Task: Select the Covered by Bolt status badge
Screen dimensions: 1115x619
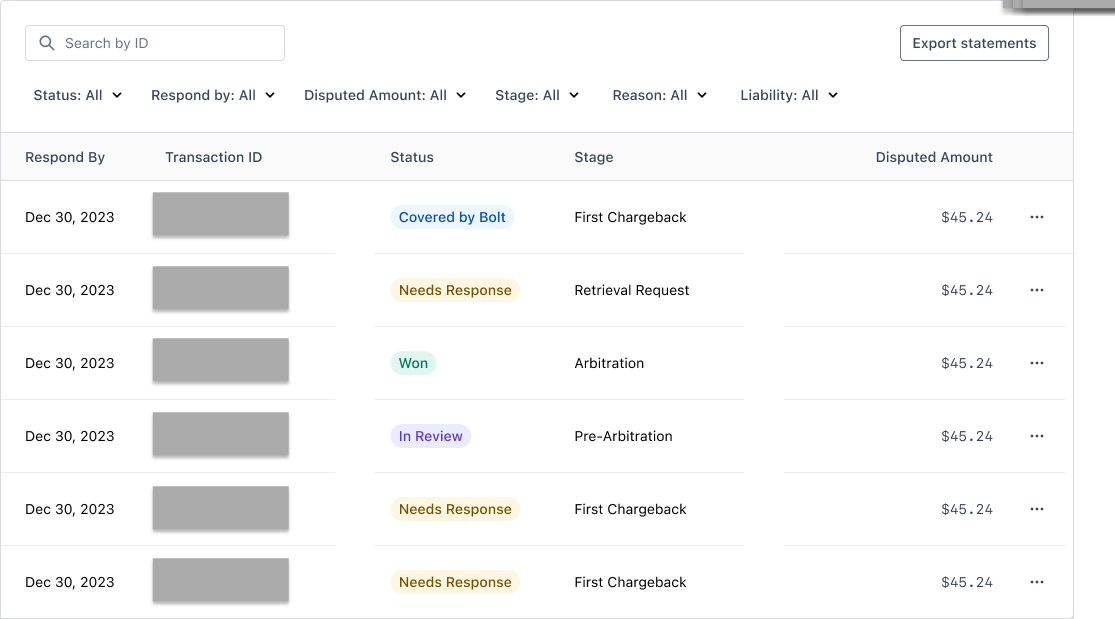Action: coord(452,217)
